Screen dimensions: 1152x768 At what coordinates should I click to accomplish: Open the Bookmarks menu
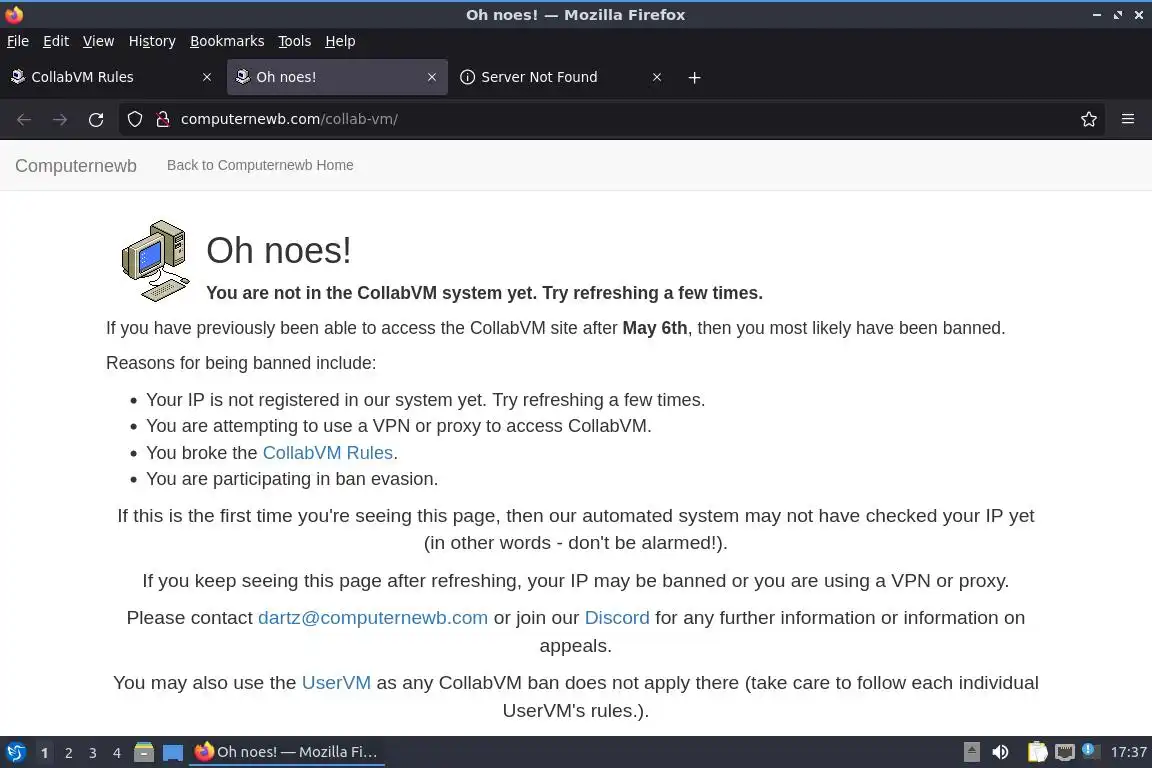point(227,41)
